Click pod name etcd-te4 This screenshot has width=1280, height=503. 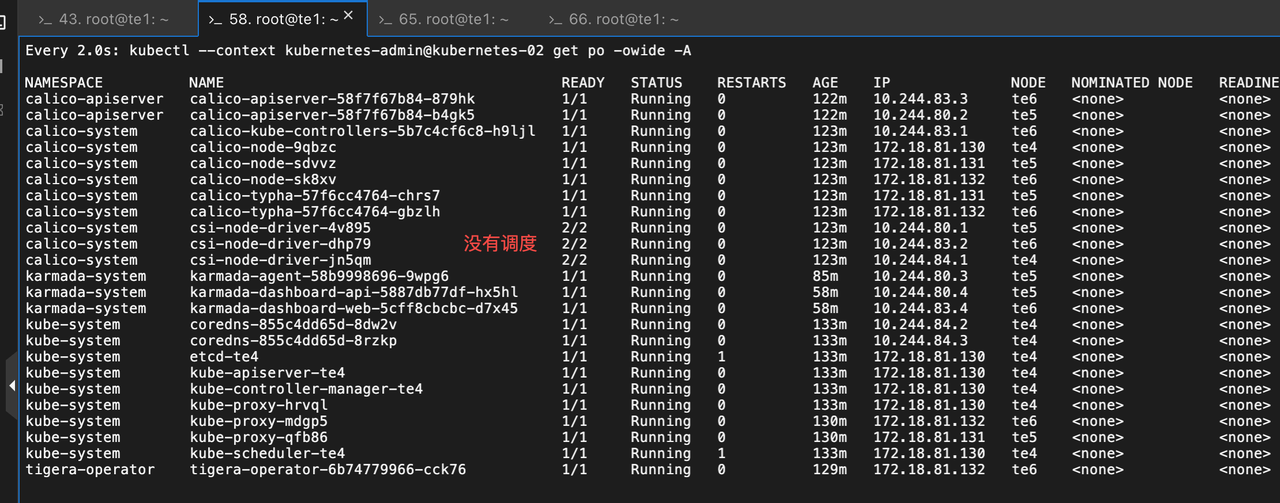(x=224, y=356)
